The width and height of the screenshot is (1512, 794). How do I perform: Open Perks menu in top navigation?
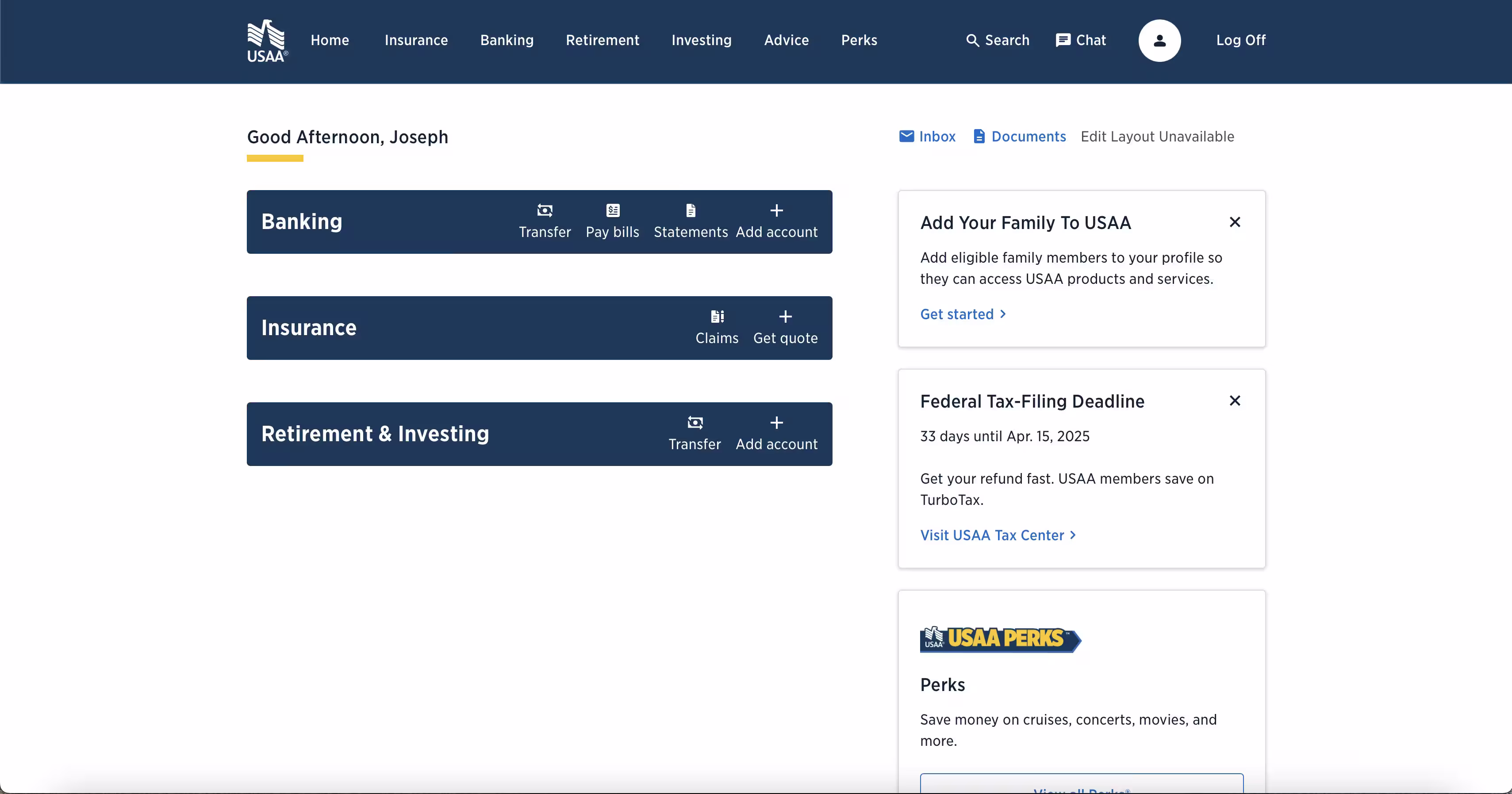pos(859,40)
